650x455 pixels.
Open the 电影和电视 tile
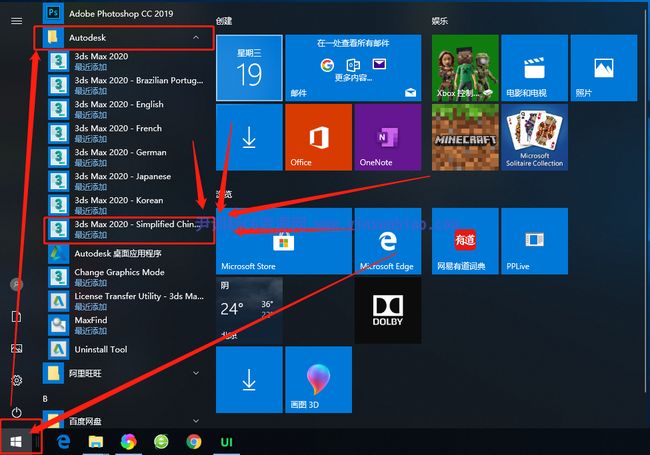[x=534, y=68]
